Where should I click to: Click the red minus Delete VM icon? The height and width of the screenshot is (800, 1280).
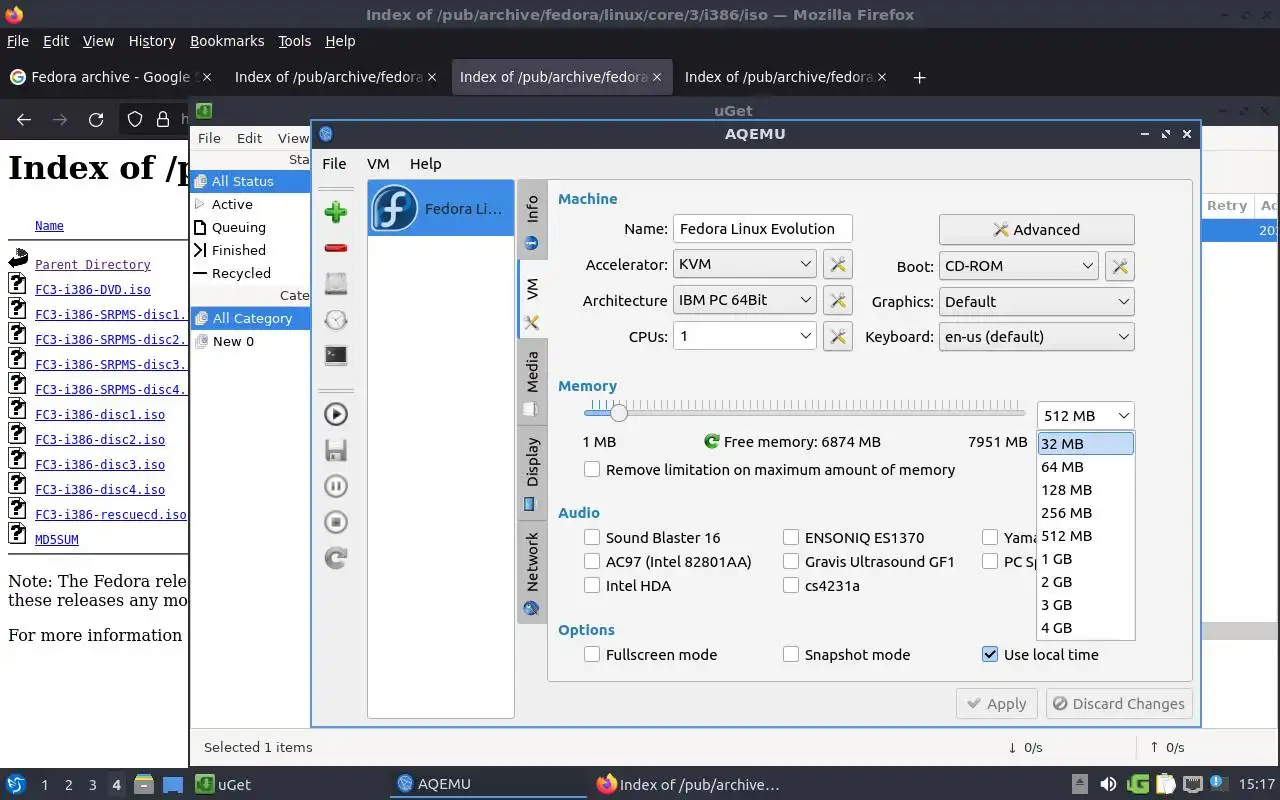click(x=336, y=247)
